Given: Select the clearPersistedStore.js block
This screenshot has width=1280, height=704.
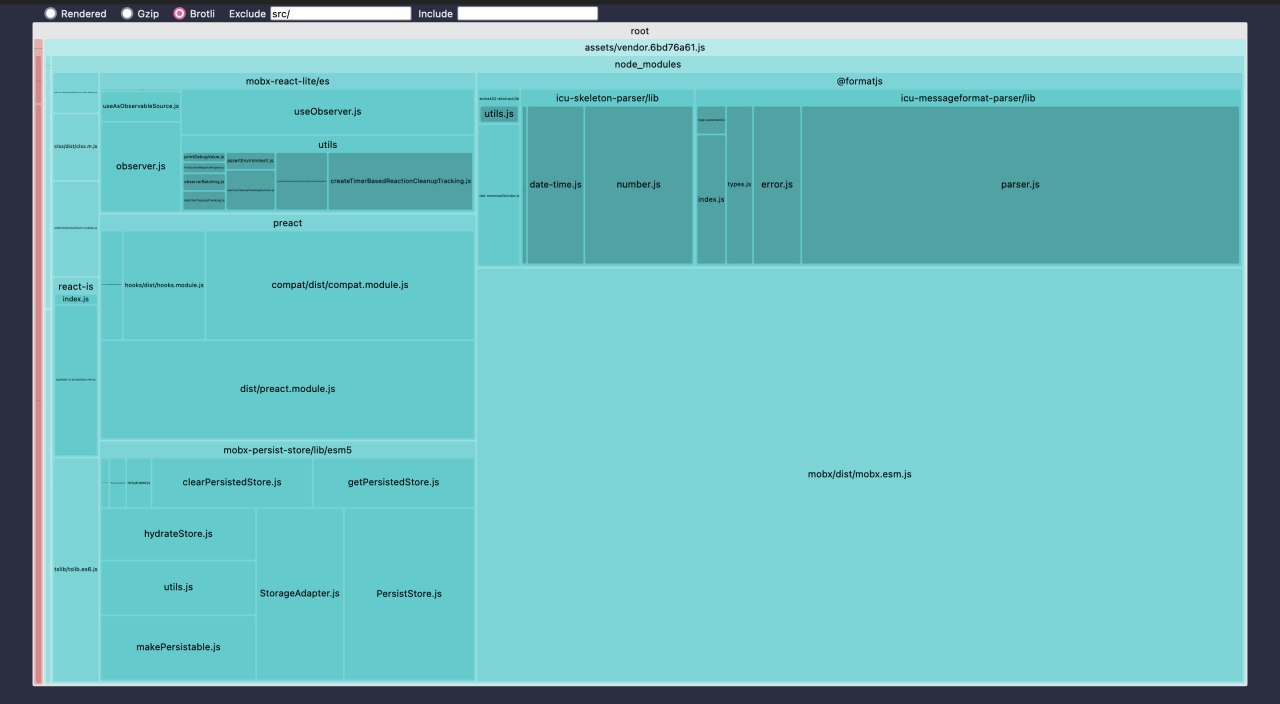Looking at the screenshot, I should 232,482.
